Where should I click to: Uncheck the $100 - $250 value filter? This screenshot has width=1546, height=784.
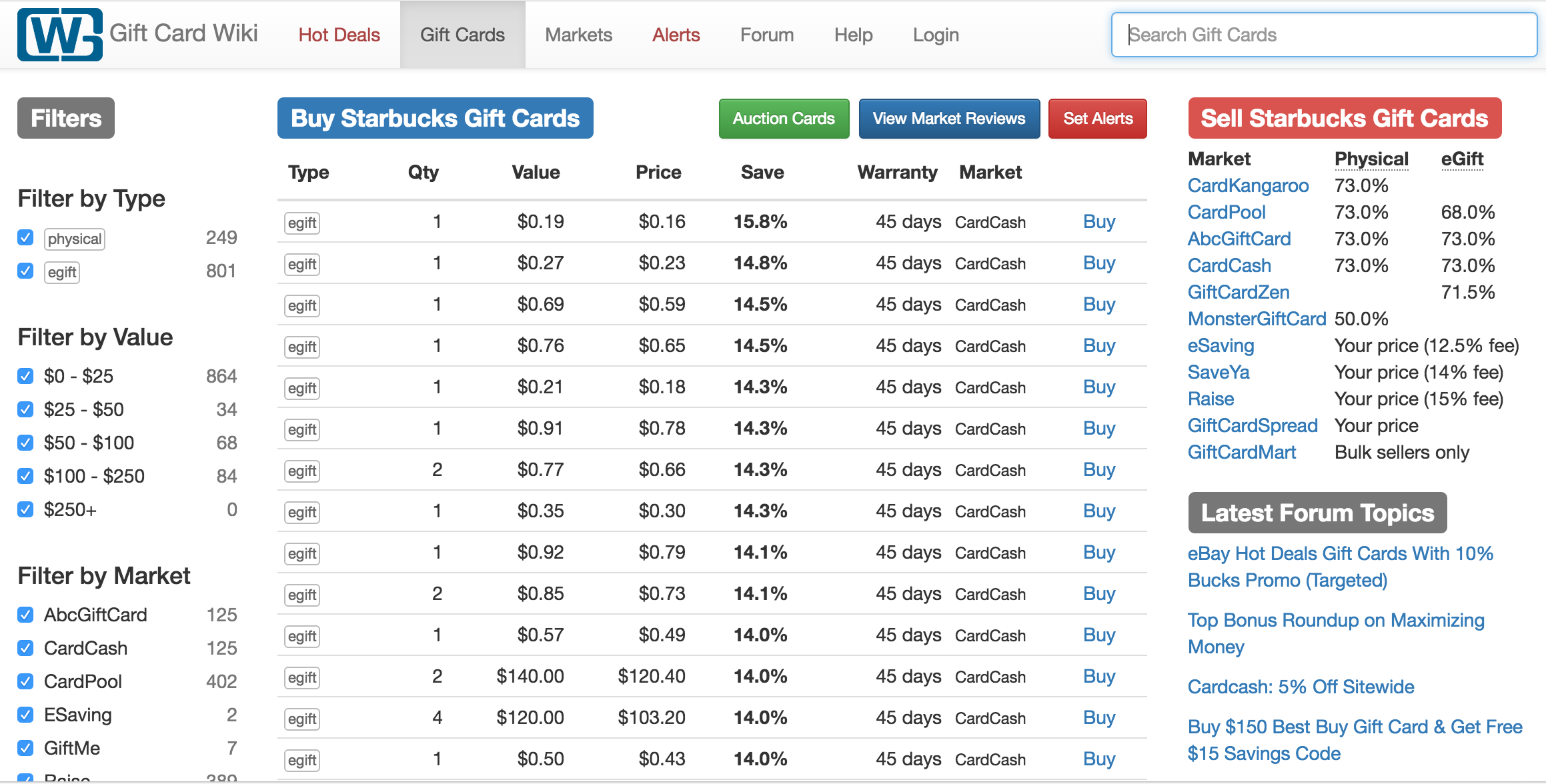25,476
